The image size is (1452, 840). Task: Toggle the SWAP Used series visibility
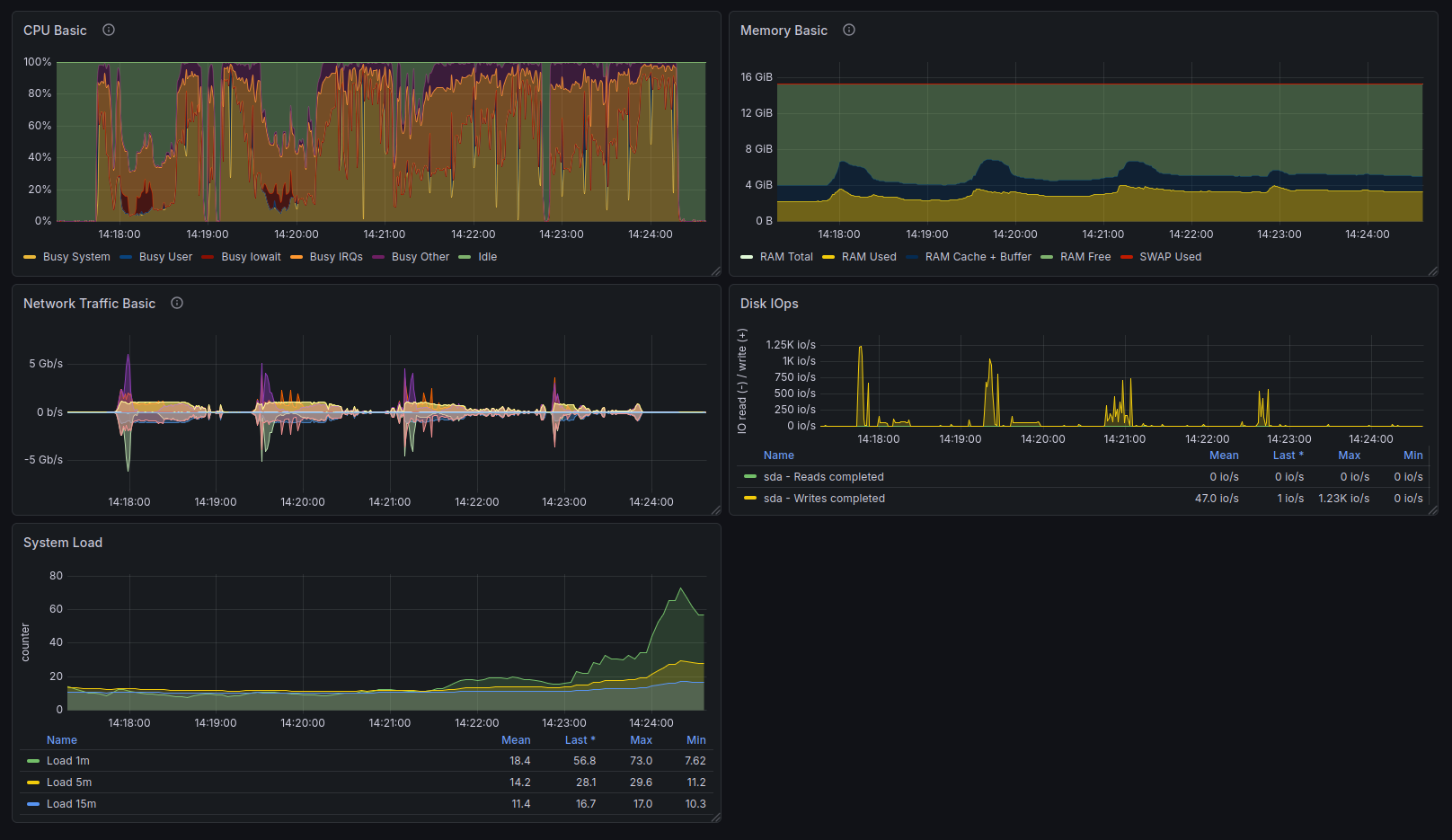[1170, 257]
